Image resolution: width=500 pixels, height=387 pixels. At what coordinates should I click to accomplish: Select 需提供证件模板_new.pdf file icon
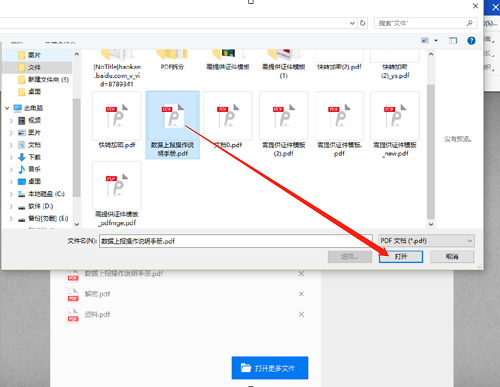pos(395,116)
